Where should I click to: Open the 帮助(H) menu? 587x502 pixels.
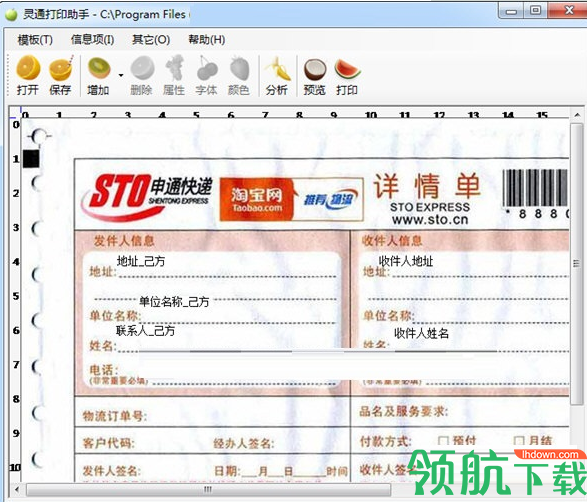tap(207, 39)
